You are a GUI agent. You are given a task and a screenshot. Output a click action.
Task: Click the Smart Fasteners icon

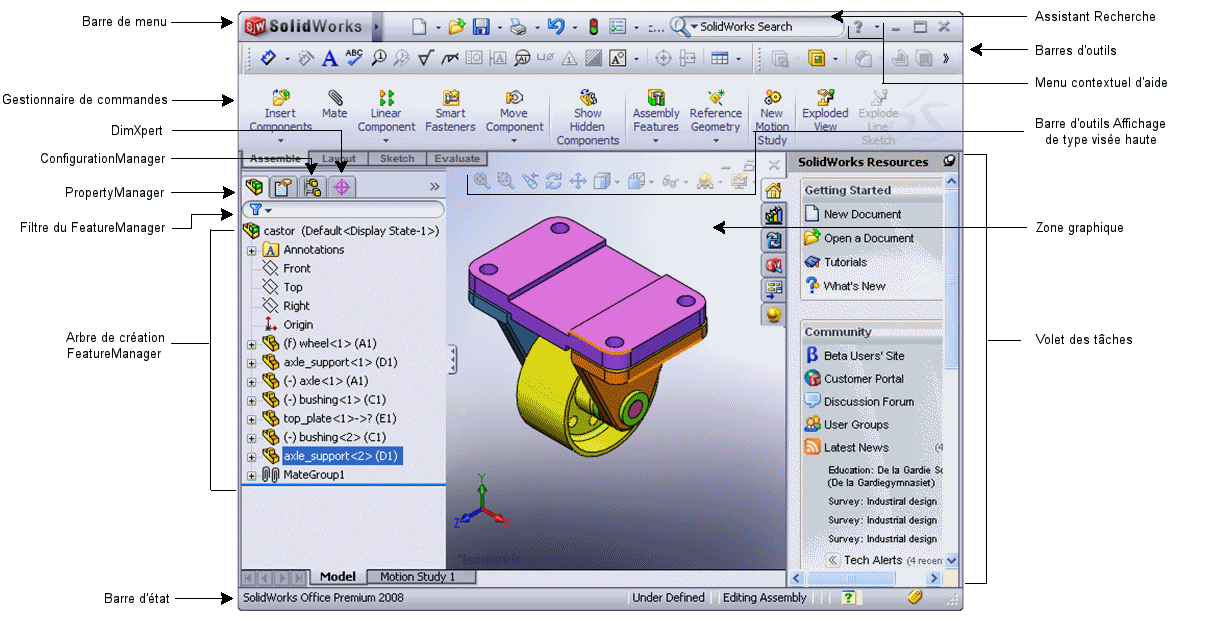(450, 98)
